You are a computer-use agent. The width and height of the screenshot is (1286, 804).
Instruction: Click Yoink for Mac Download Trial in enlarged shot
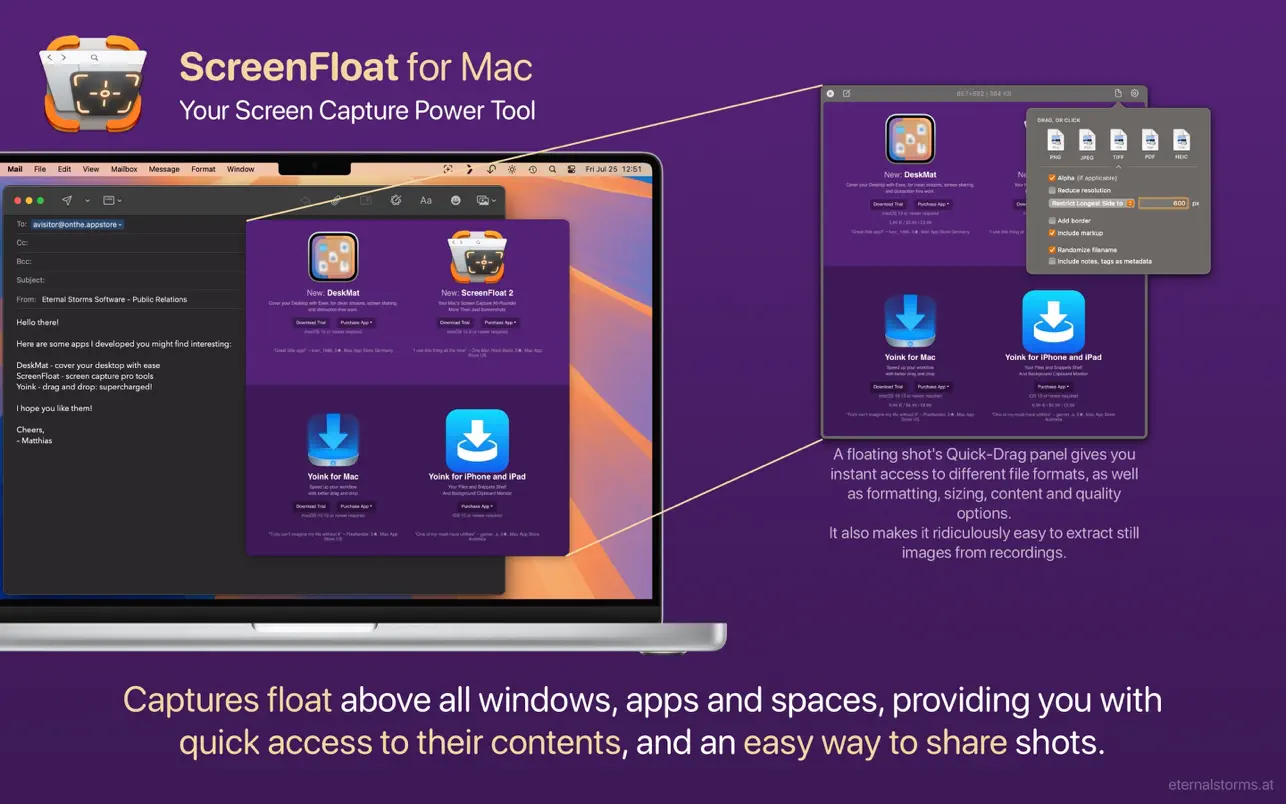[x=887, y=386]
